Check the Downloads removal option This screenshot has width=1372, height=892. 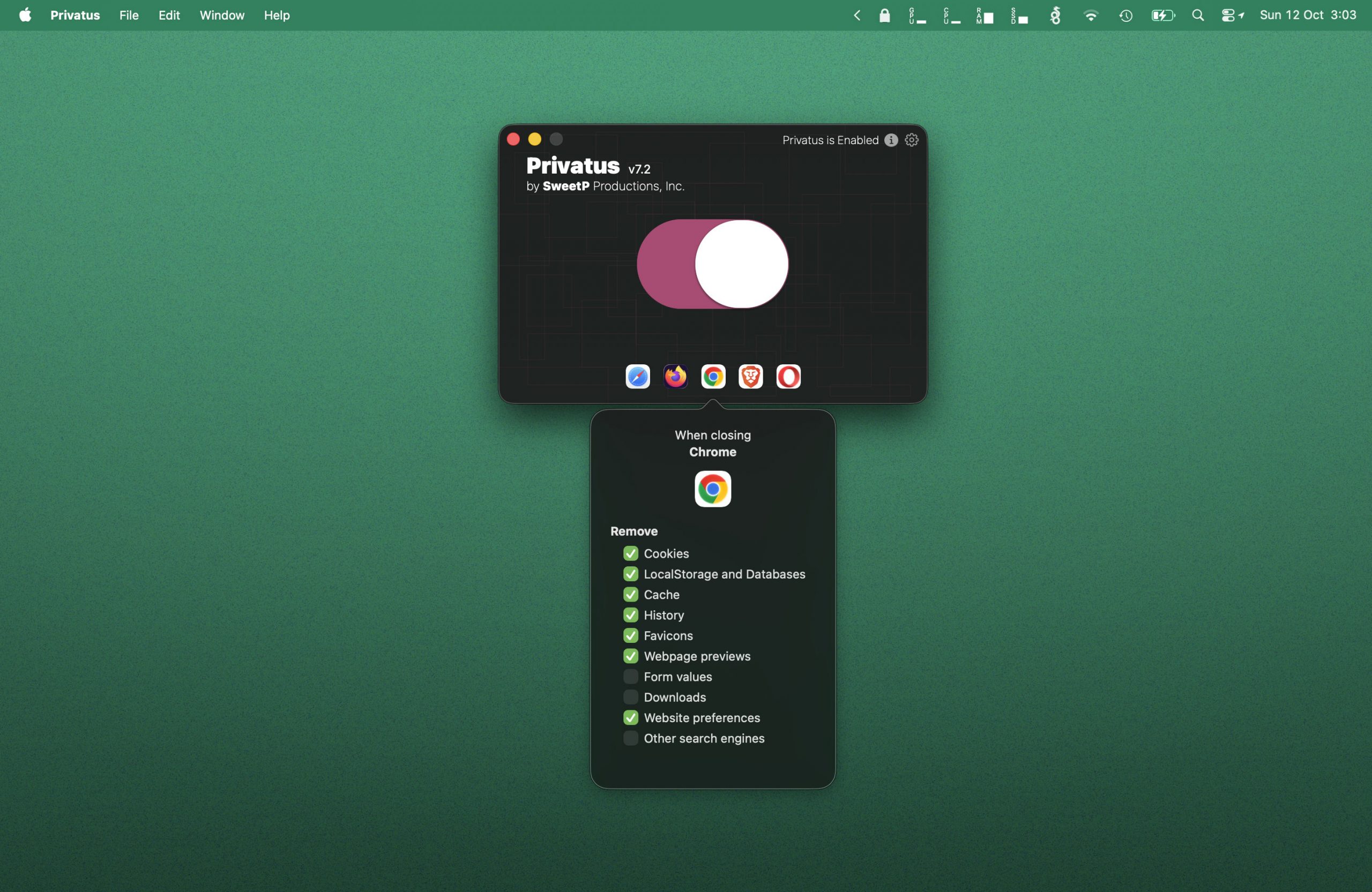pyautogui.click(x=631, y=697)
